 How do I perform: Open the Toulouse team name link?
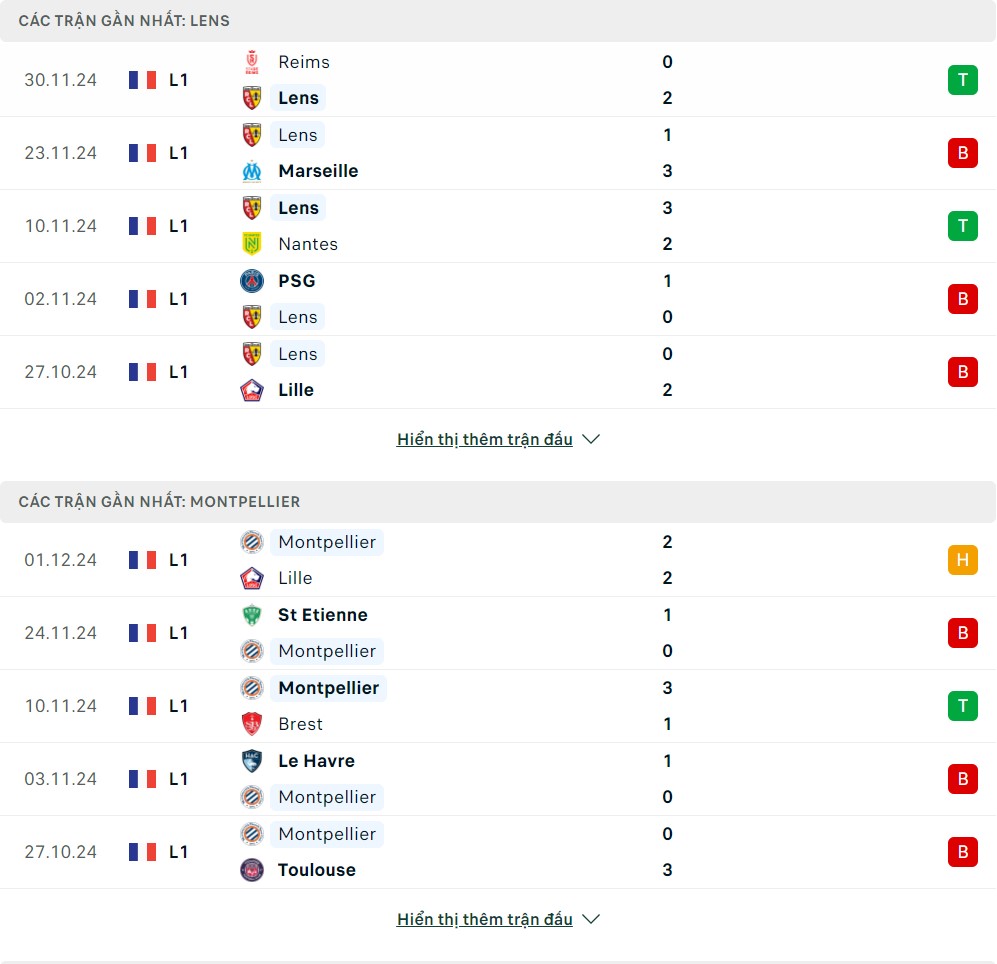(317, 870)
